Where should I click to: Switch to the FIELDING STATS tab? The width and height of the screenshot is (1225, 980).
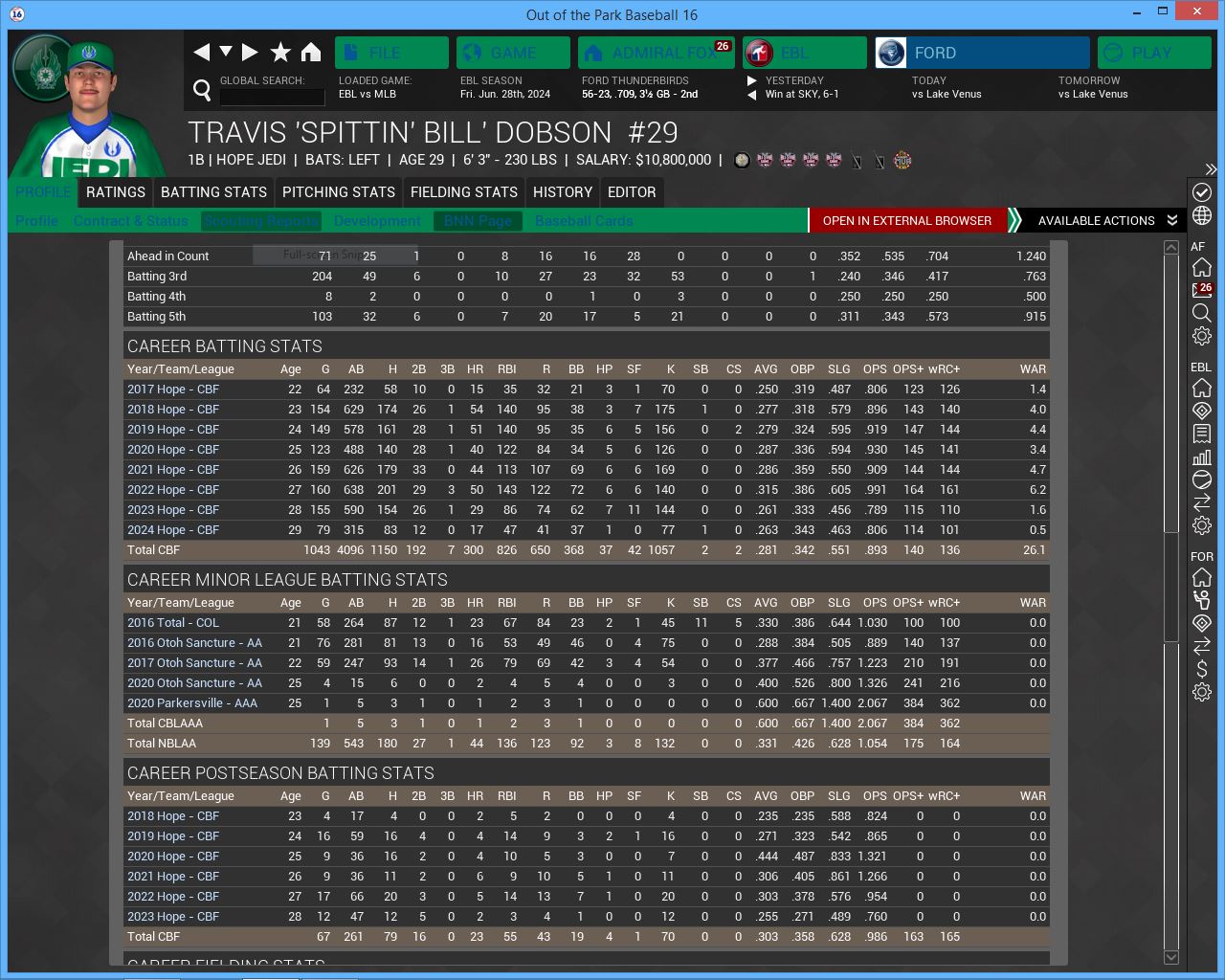click(464, 192)
